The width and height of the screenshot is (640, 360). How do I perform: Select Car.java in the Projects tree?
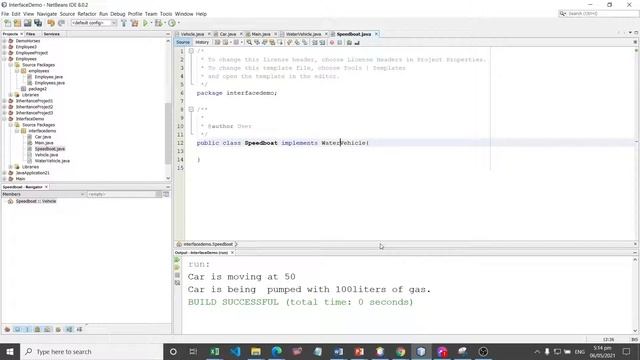(x=43, y=137)
